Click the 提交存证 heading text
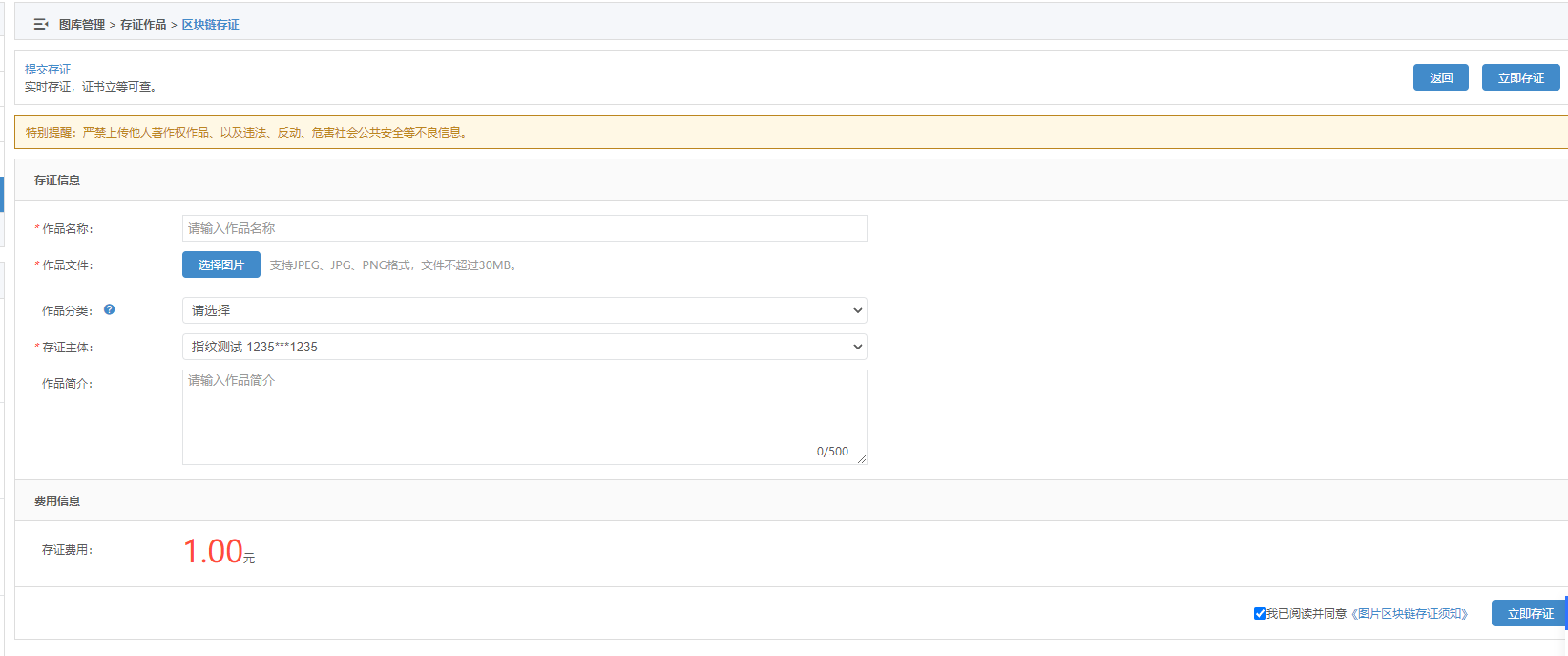Screen dimensions: 1568x656 [48, 70]
